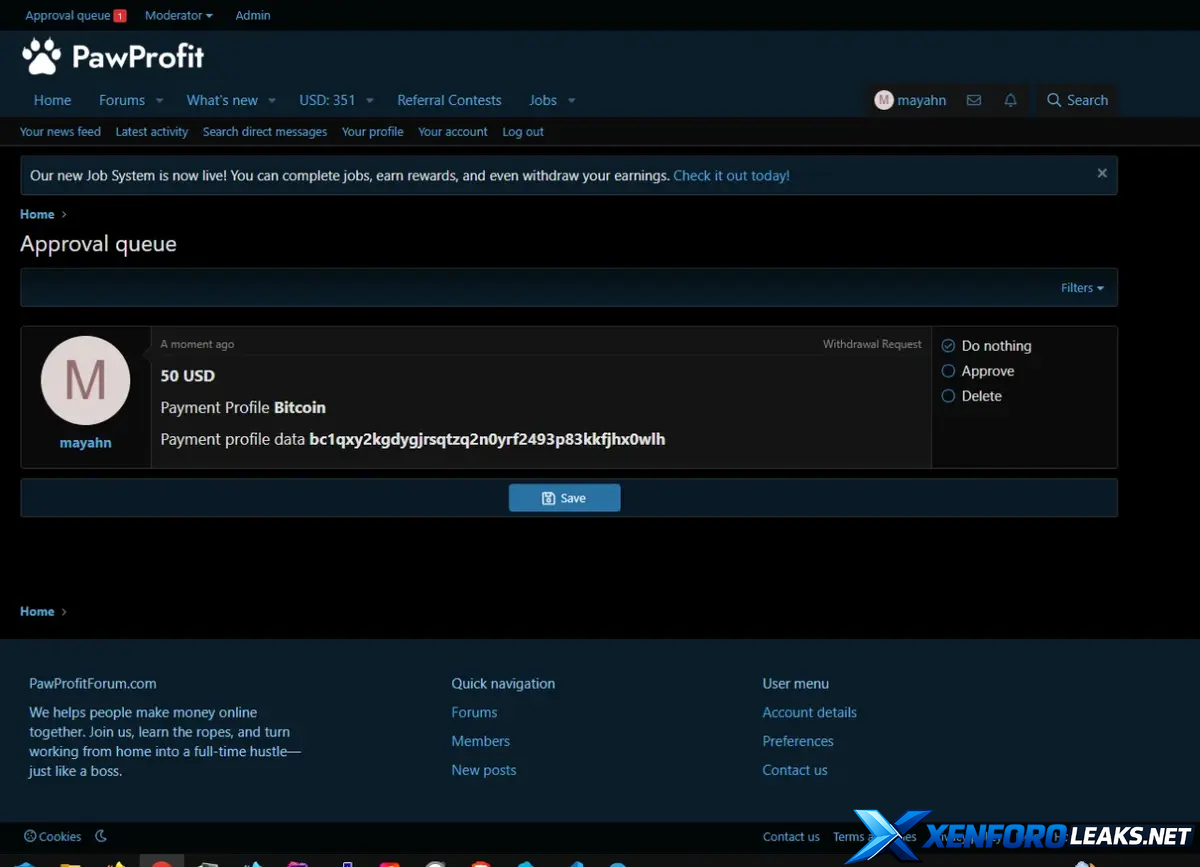
Task: Expand the Filters dropdown
Action: click(1082, 288)
